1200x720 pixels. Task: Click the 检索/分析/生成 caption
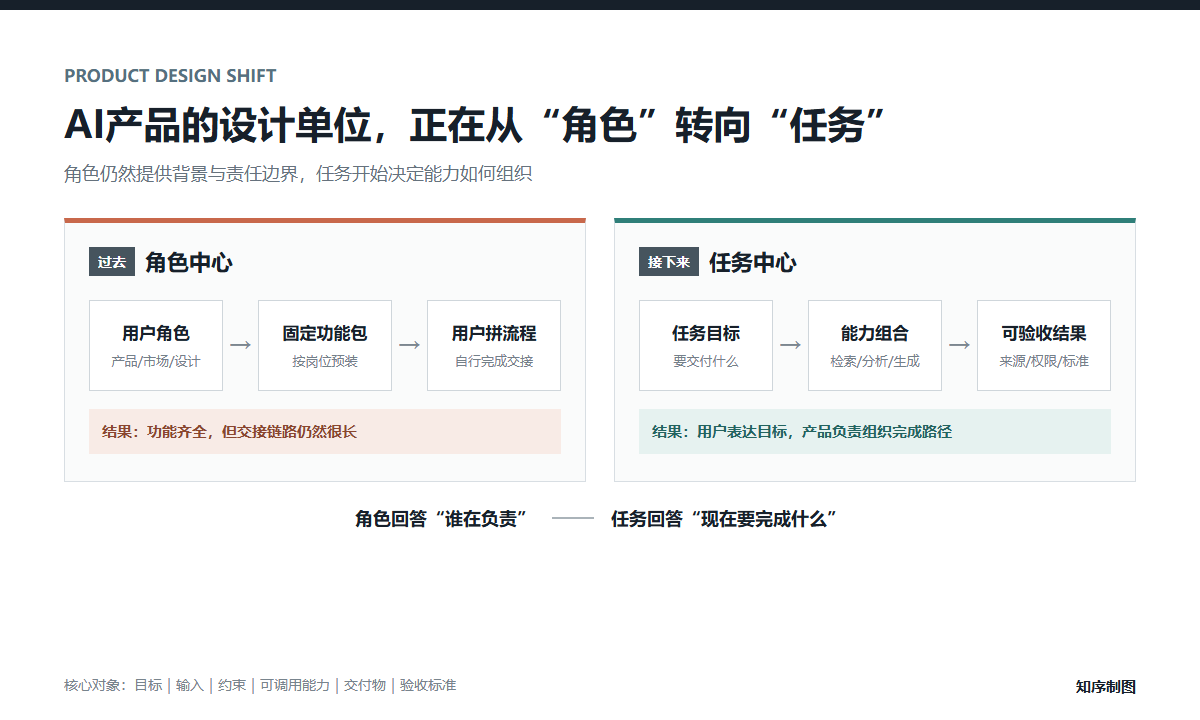pyautogui.click(x=875, y=361)
